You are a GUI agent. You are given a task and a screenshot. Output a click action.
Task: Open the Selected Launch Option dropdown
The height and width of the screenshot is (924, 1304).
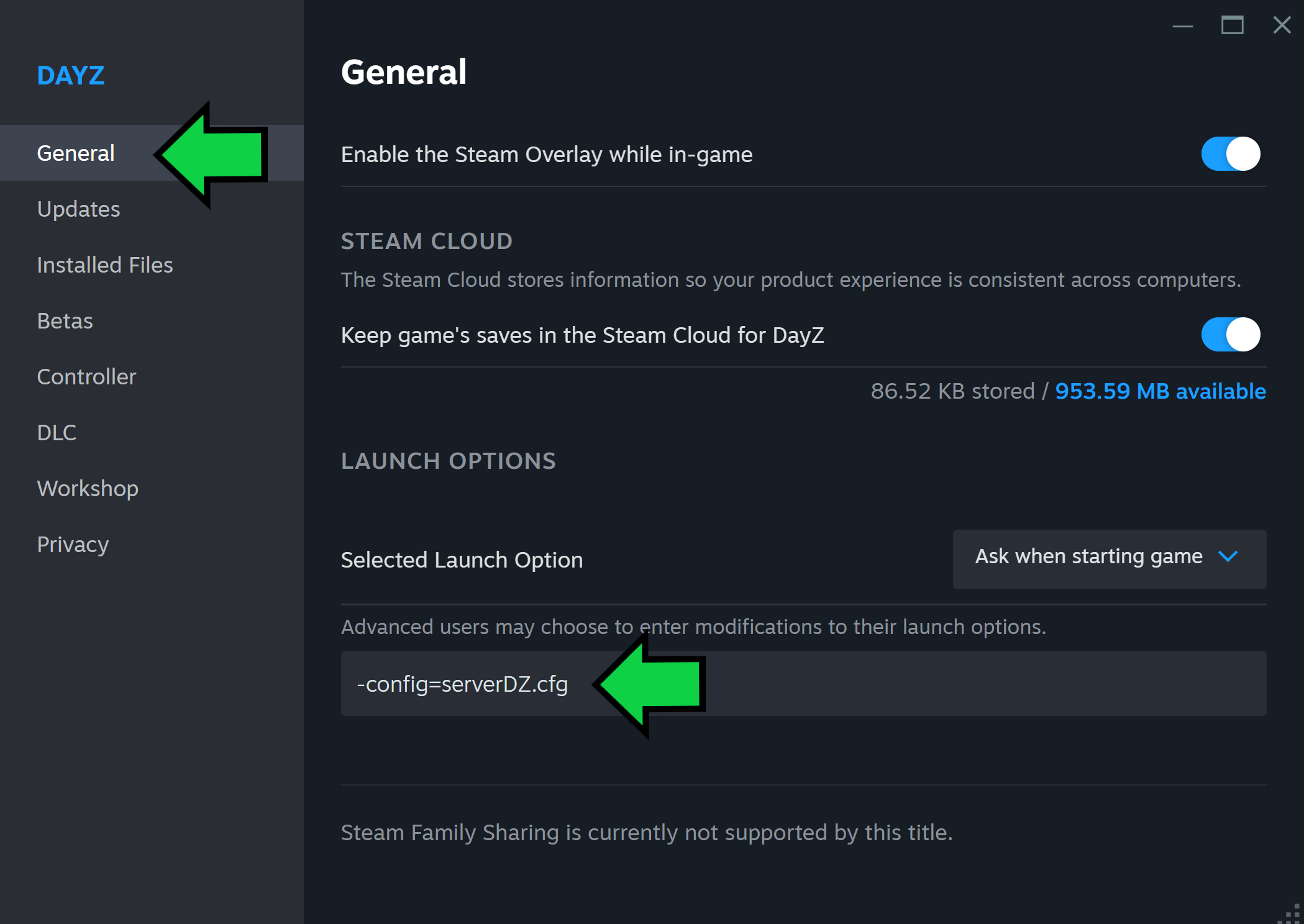click(x=1109, y=559)
